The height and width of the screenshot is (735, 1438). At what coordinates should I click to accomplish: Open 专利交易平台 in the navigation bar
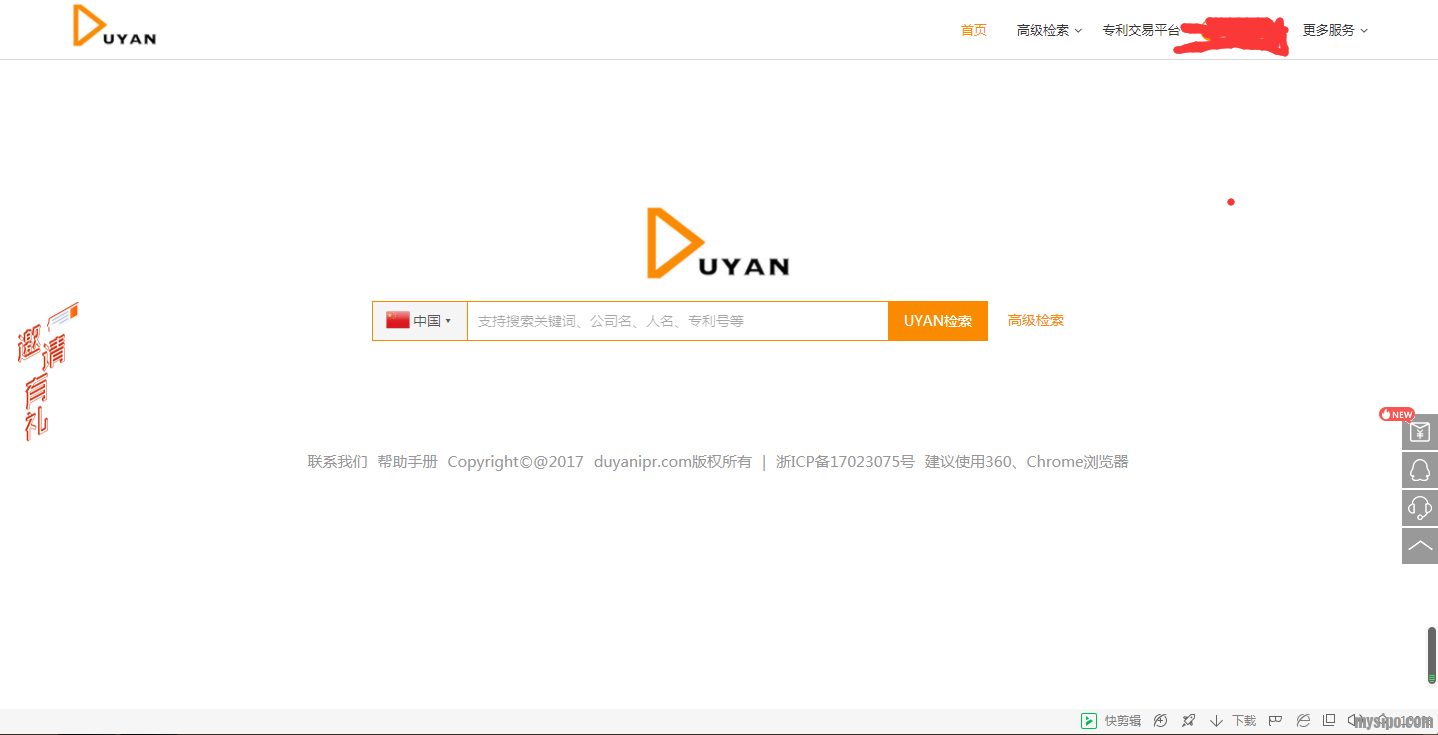click(1140, 30)
